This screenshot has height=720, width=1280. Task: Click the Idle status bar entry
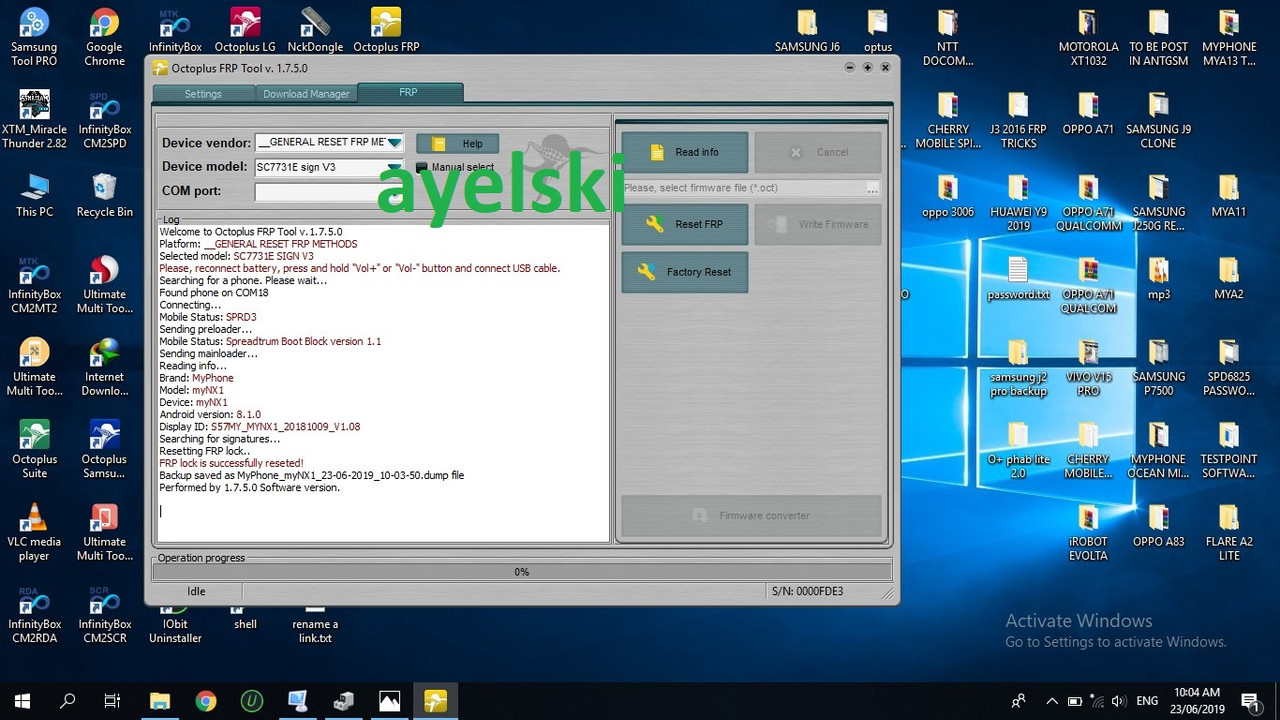point(196,591)
